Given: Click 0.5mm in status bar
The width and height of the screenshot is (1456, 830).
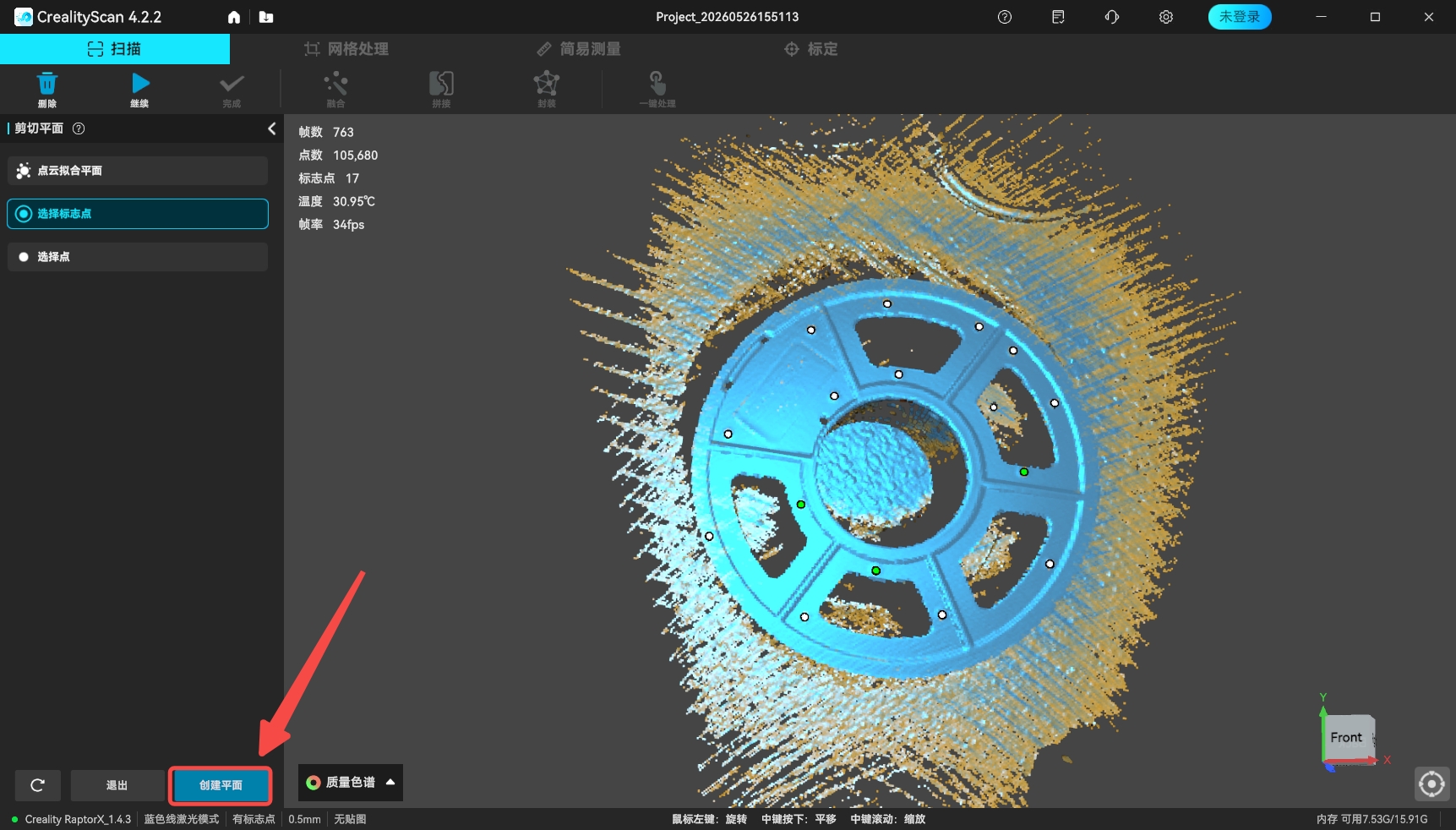Looking at the screenshot, I should pos(305,819).
